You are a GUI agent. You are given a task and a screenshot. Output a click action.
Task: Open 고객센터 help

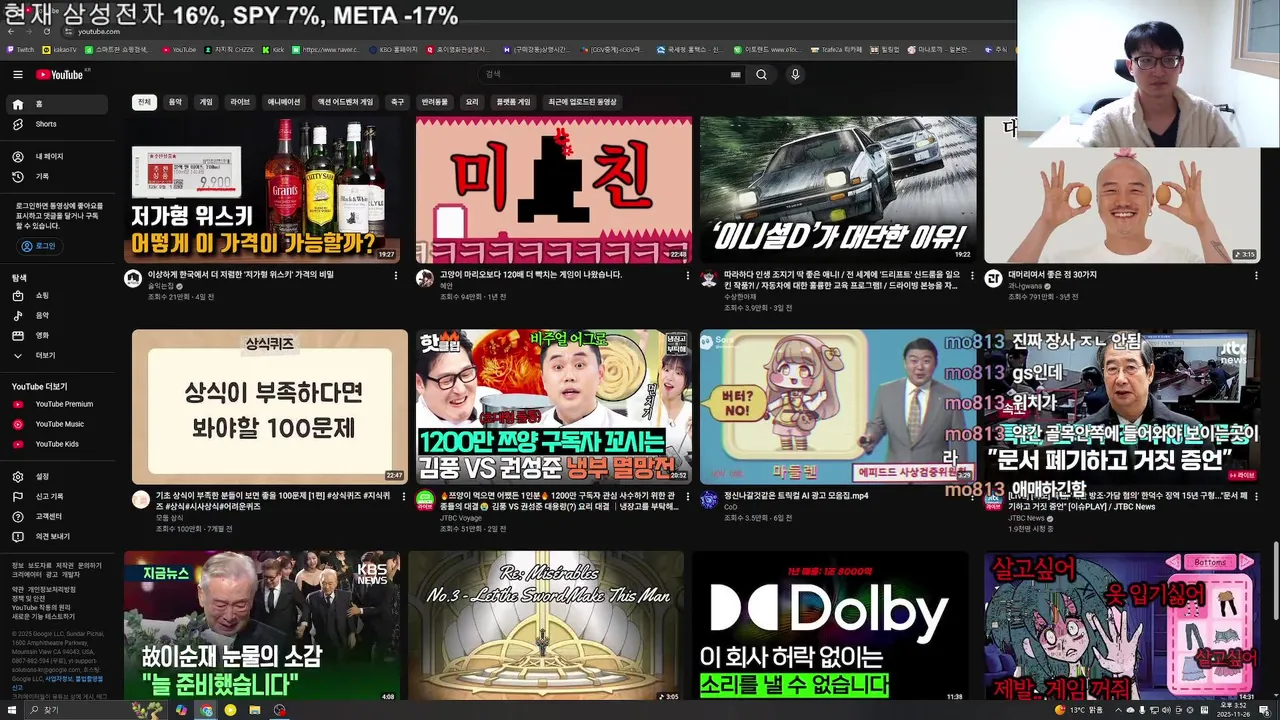[58, 517]
